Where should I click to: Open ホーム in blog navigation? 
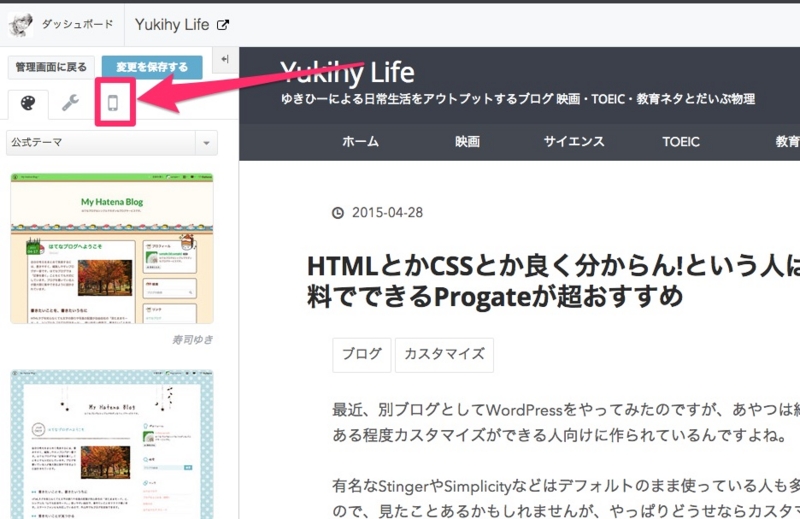[360, 141]
